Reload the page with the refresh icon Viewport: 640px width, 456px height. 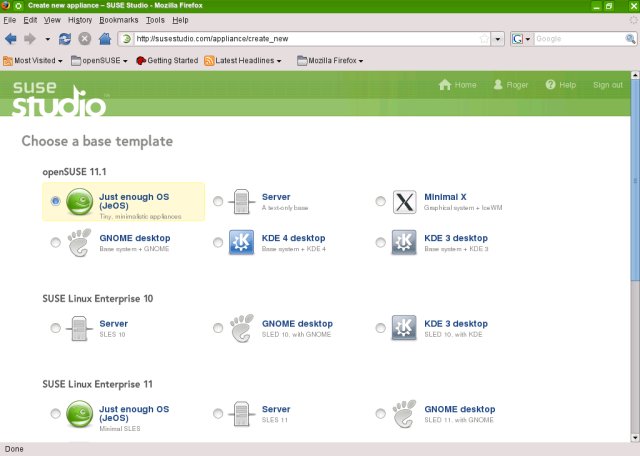point(64,39)
